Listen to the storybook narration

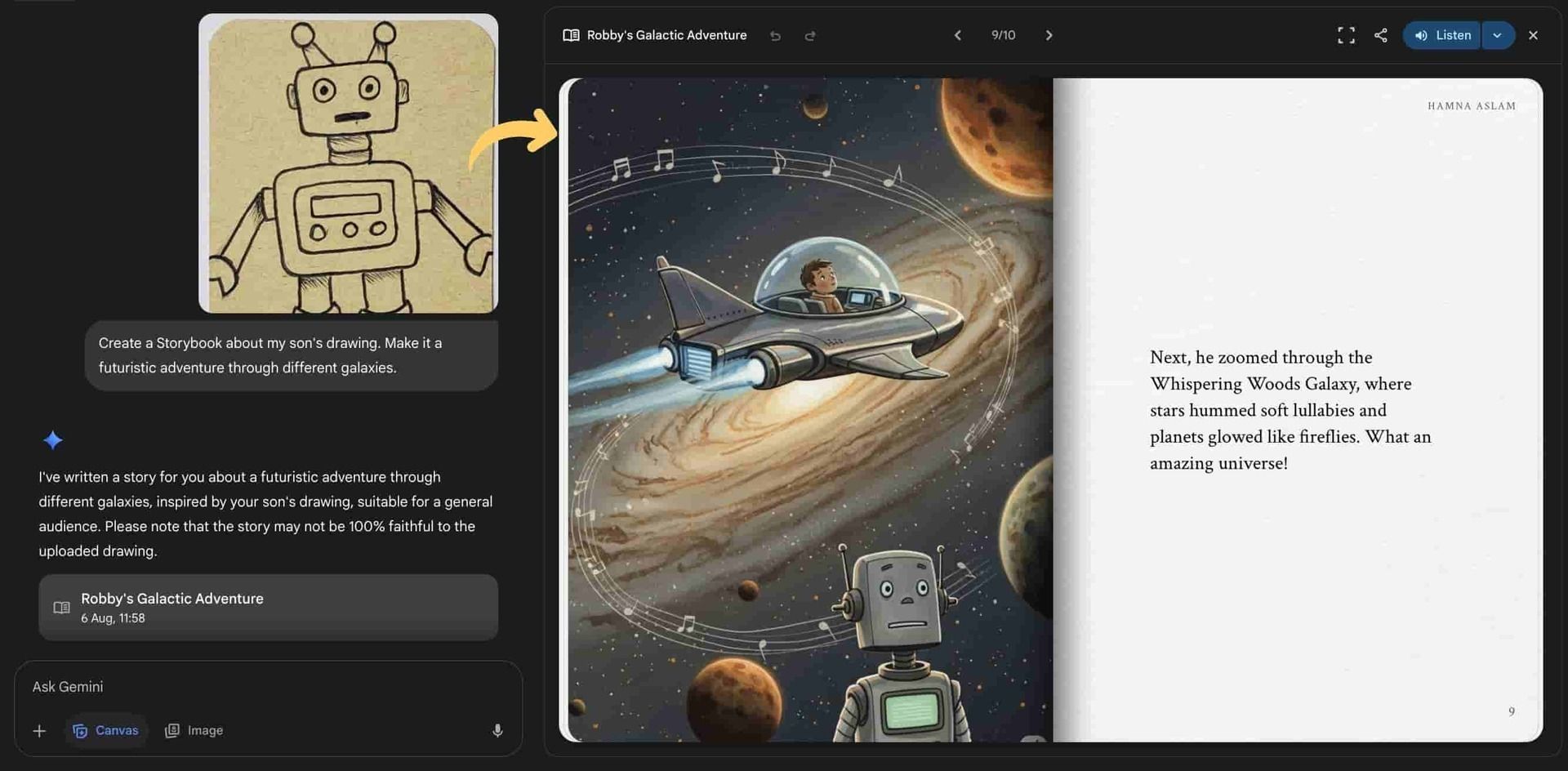point(1441,35)
